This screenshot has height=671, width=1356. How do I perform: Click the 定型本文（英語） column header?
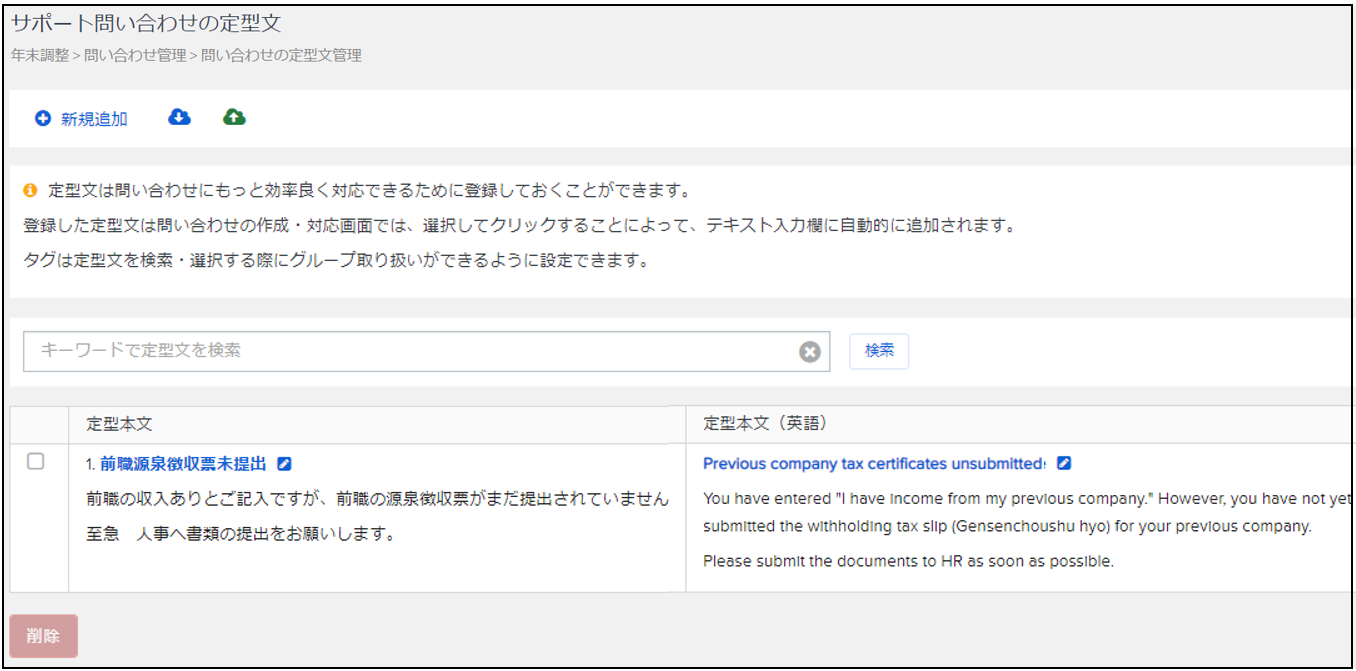pyautogui.click(x=767, y=424)
